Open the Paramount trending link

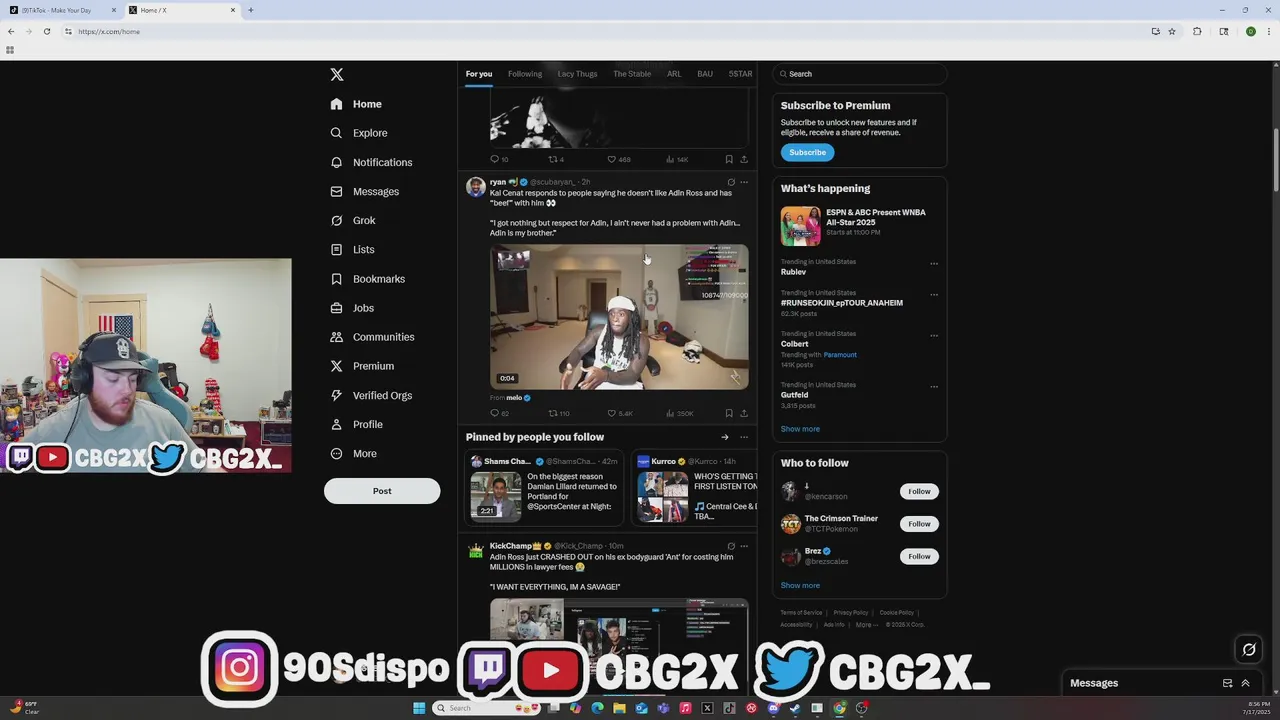tap(840, 355)
